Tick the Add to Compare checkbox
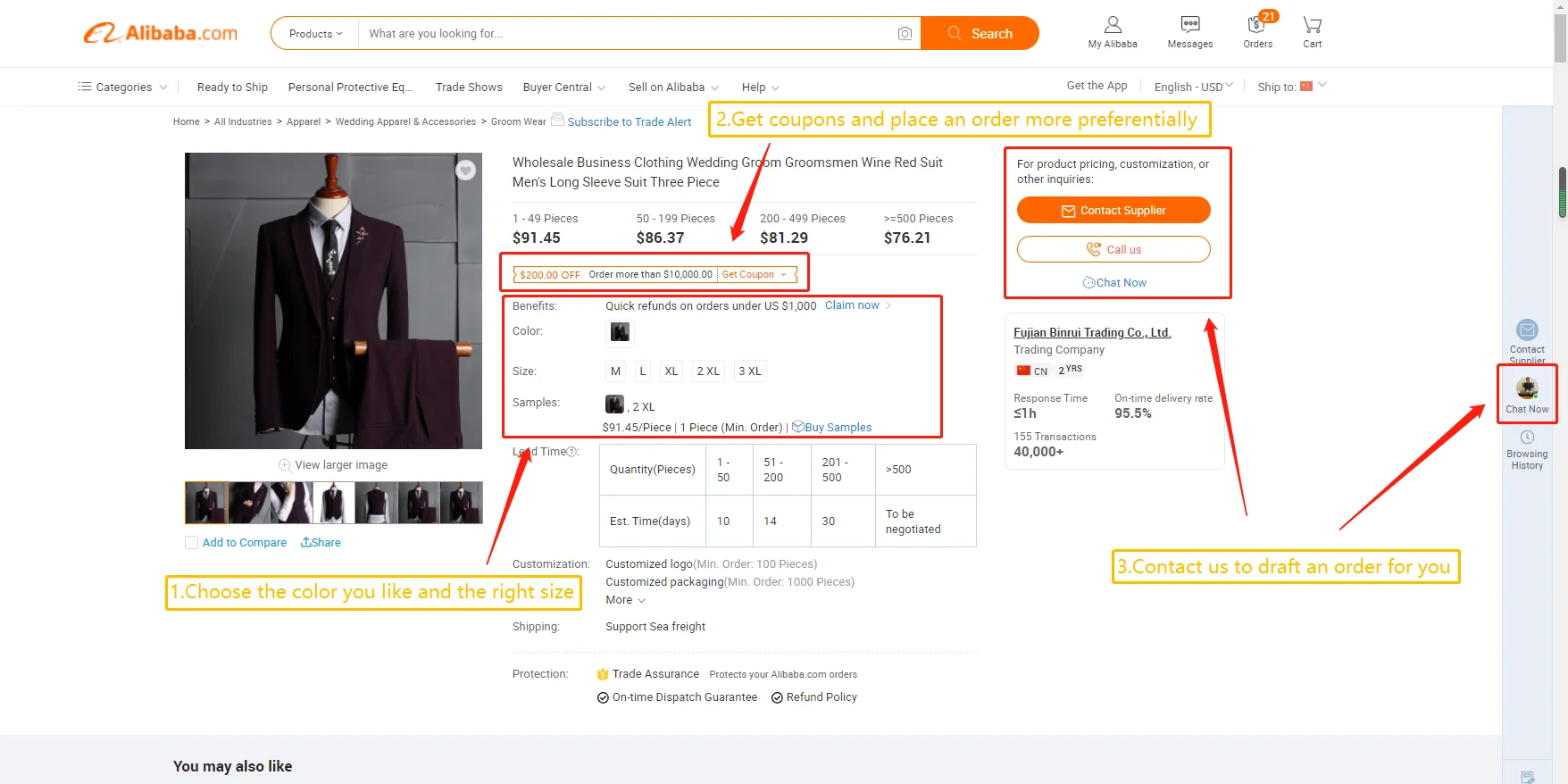 [191, 543]
